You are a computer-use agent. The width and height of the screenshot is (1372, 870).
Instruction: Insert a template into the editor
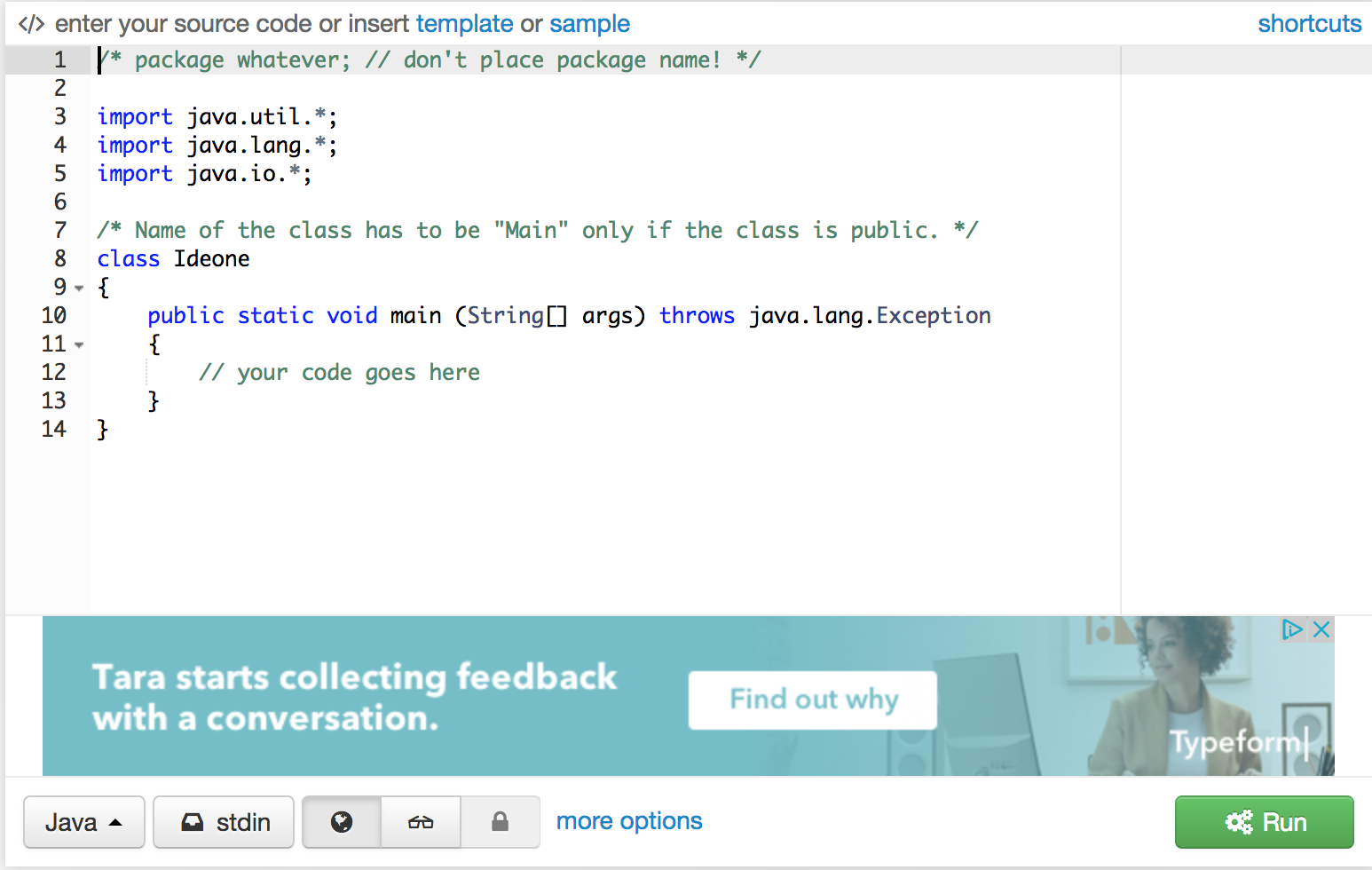(465, 23)
